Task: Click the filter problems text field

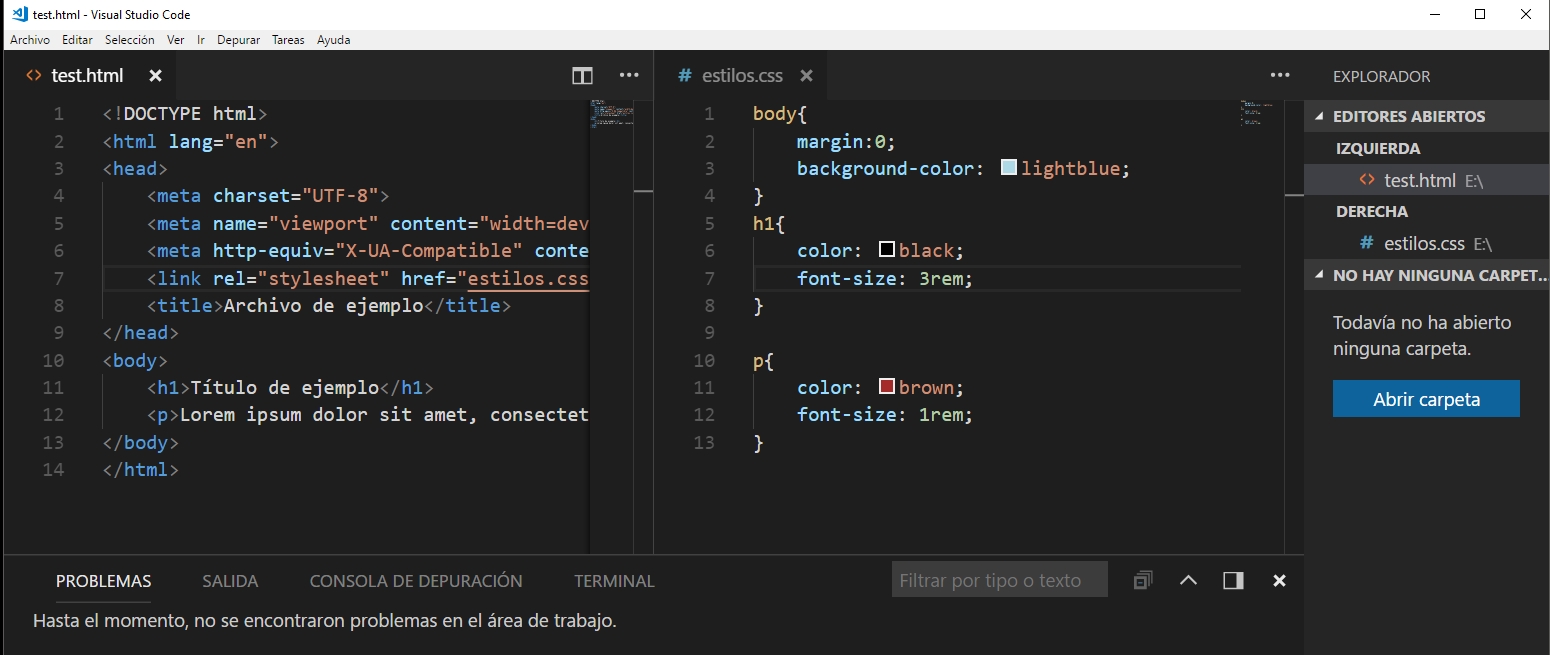Action: [998, 580]
